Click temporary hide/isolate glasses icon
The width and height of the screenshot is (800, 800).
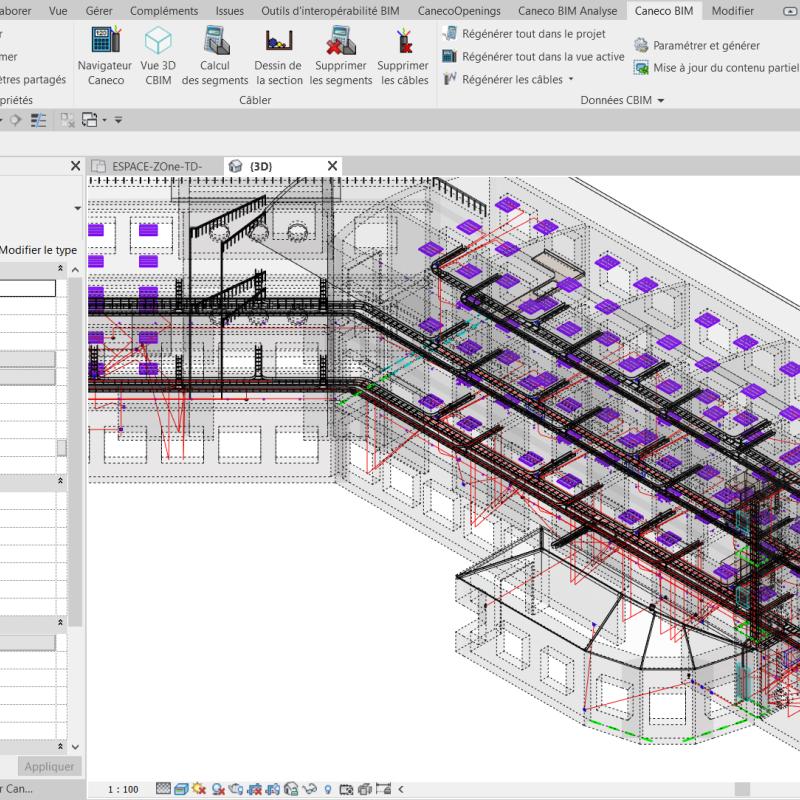coord(309,789)
